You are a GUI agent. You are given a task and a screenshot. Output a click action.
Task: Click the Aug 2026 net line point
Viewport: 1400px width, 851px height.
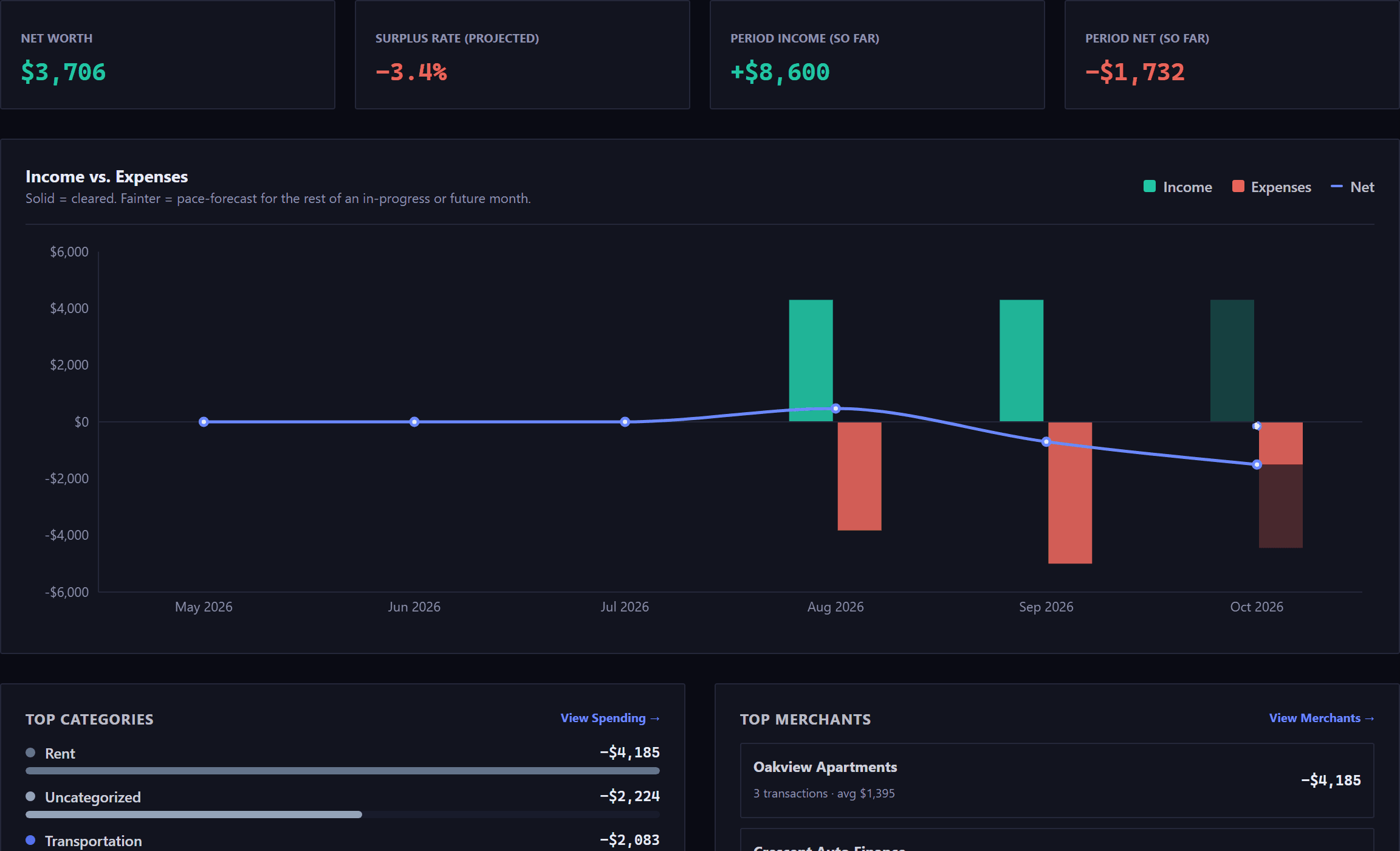click(x=836, y=408)
